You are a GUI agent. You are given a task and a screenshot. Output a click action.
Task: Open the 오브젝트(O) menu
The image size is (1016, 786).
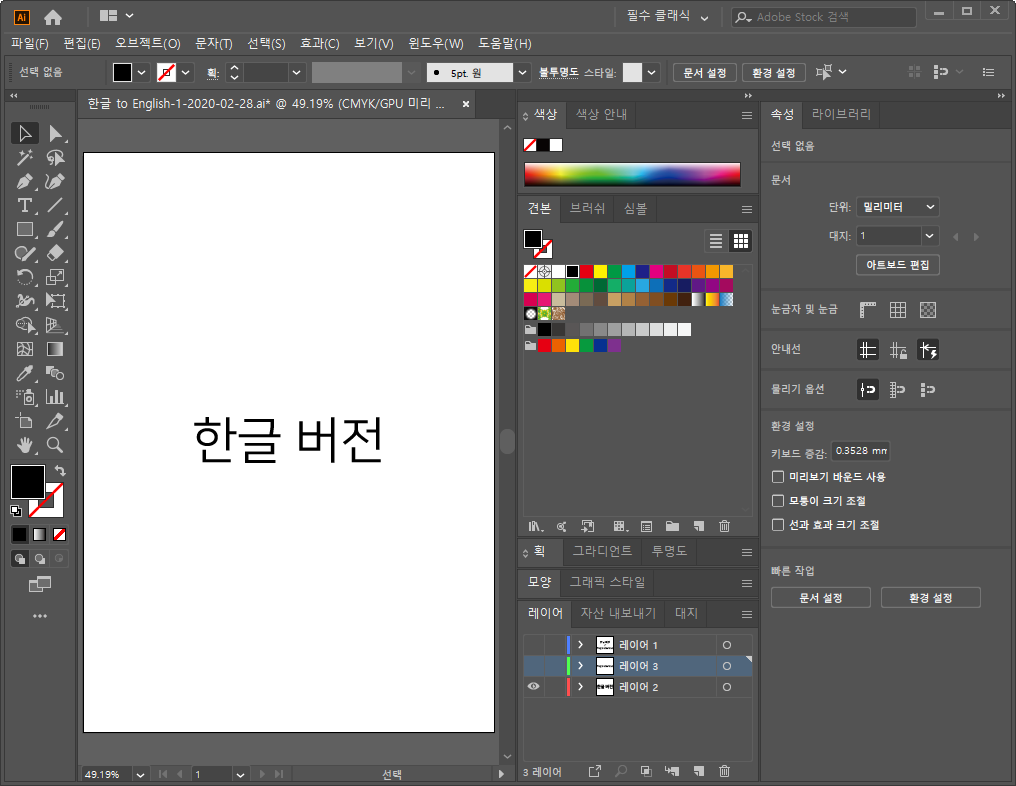[147, 44]
